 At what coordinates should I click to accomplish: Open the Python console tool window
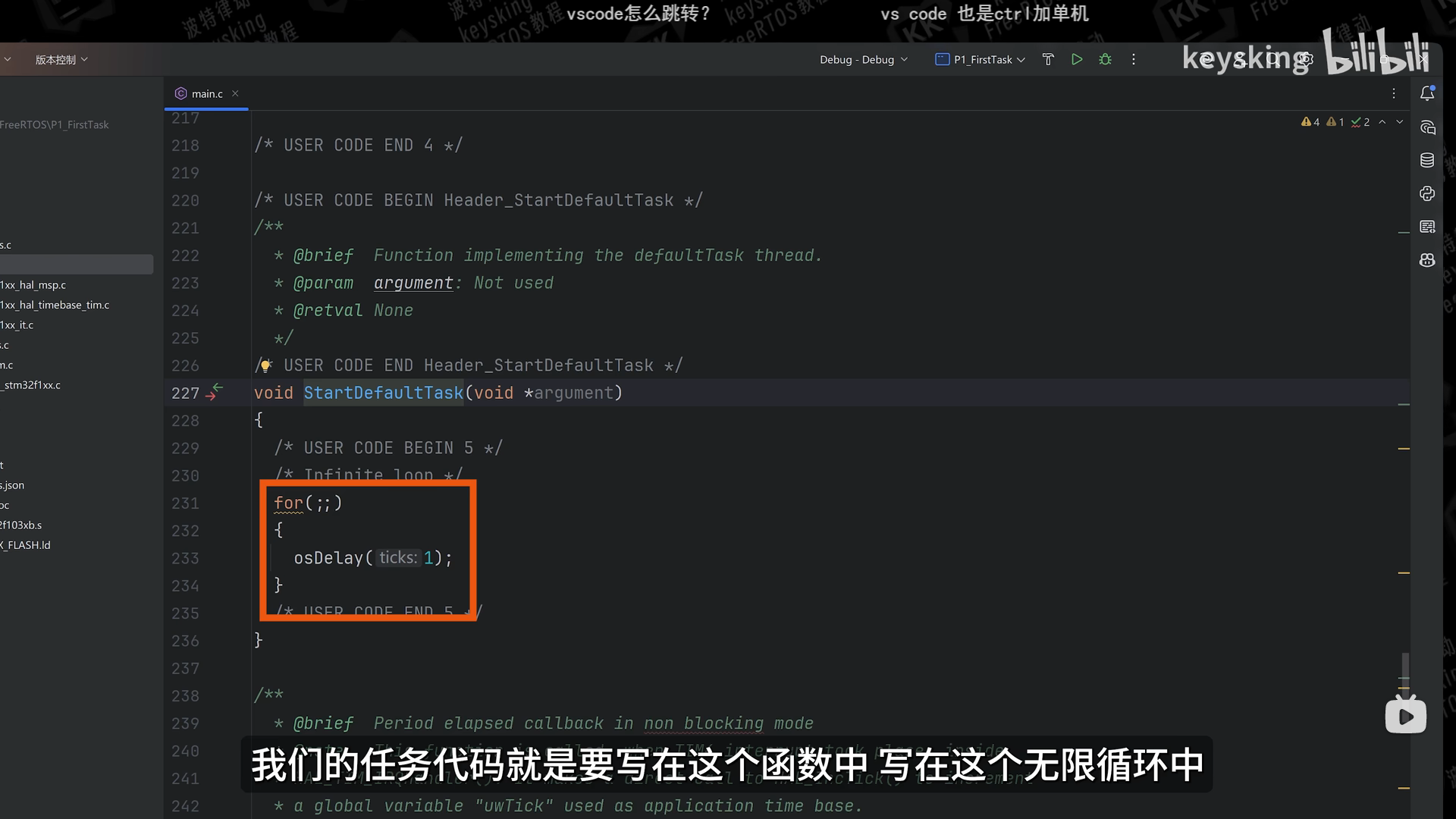point(1427,193)
